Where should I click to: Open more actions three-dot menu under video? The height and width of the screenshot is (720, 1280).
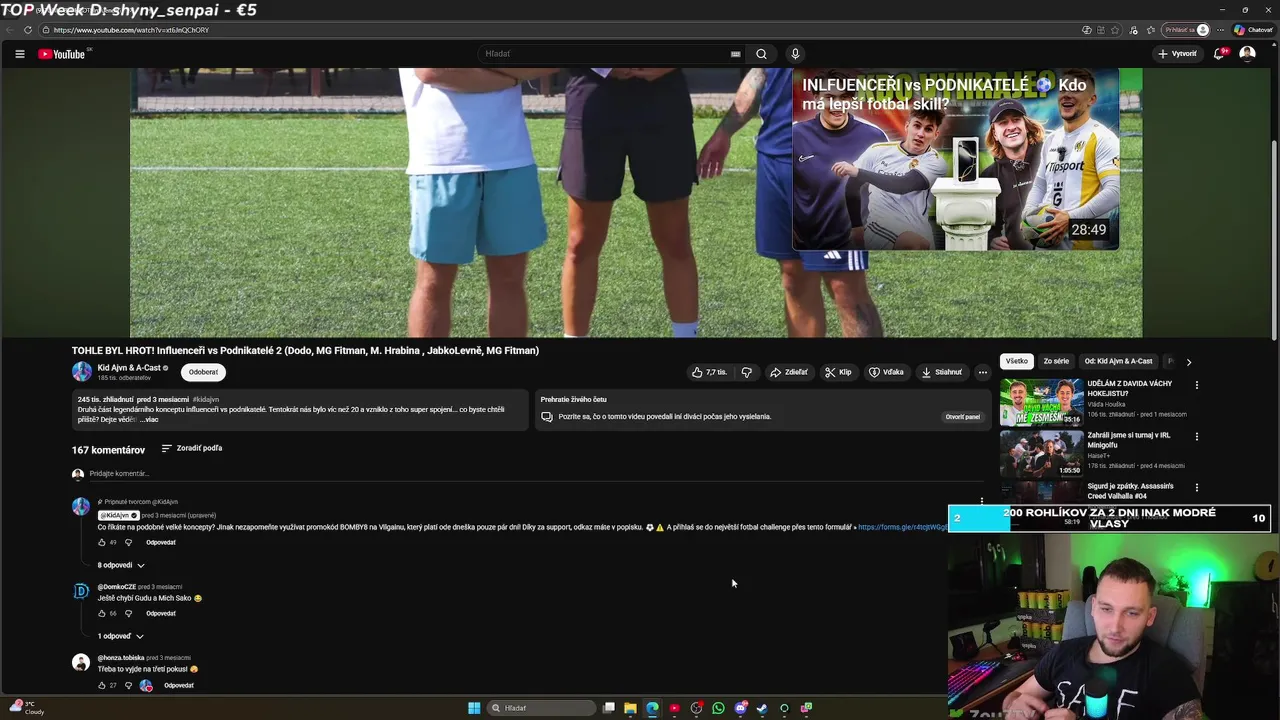point(982,372)
